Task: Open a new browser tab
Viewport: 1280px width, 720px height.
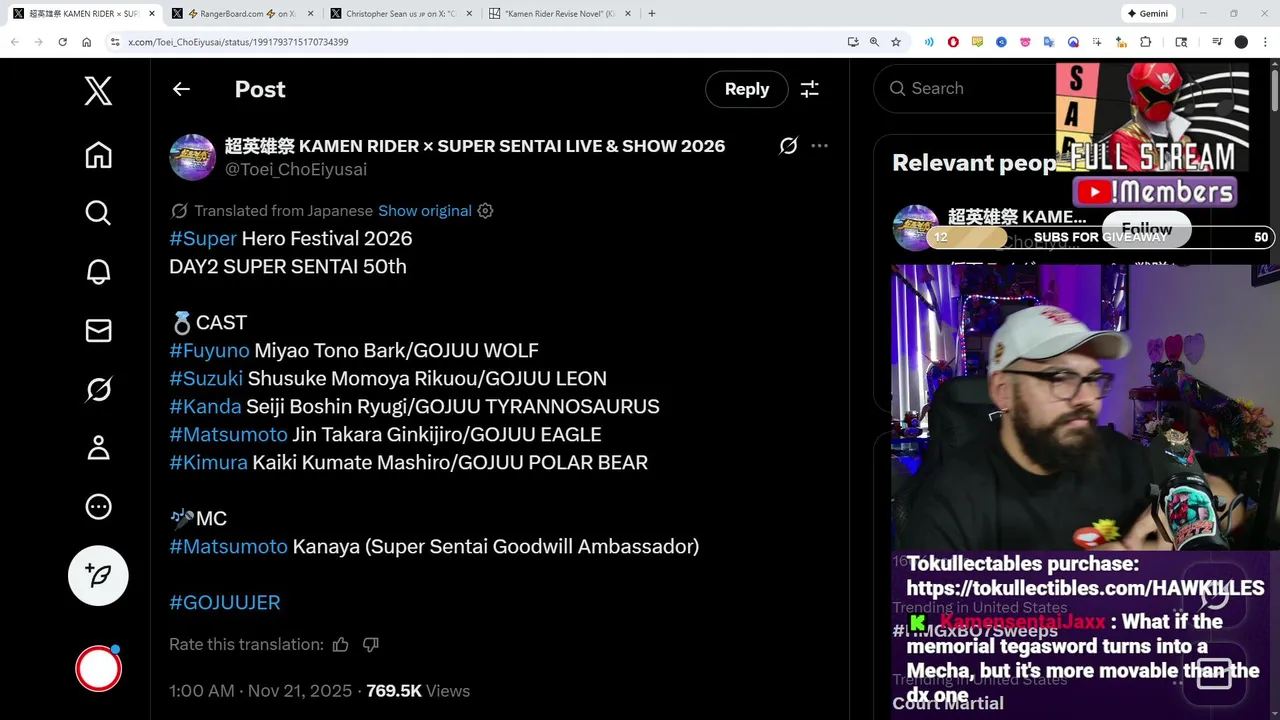Action: (652, 14)
